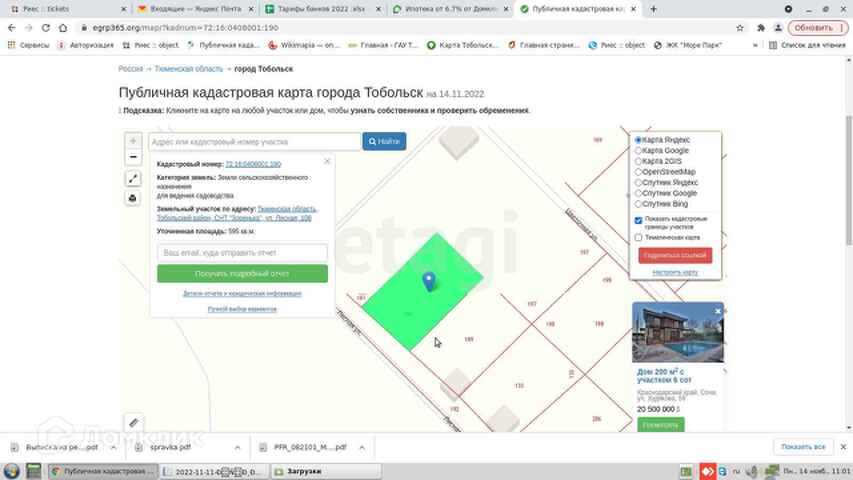Toggle fullscreen map with expand arrows icon
The image size is (853, 480).
tap(133, 179)
